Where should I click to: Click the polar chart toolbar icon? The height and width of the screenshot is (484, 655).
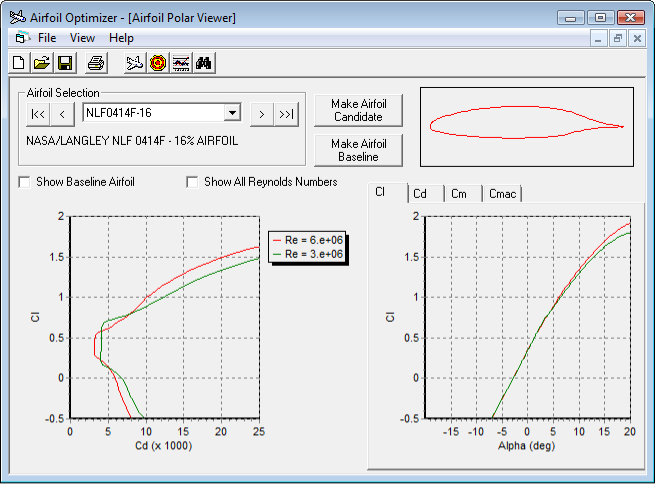(181, 63)
